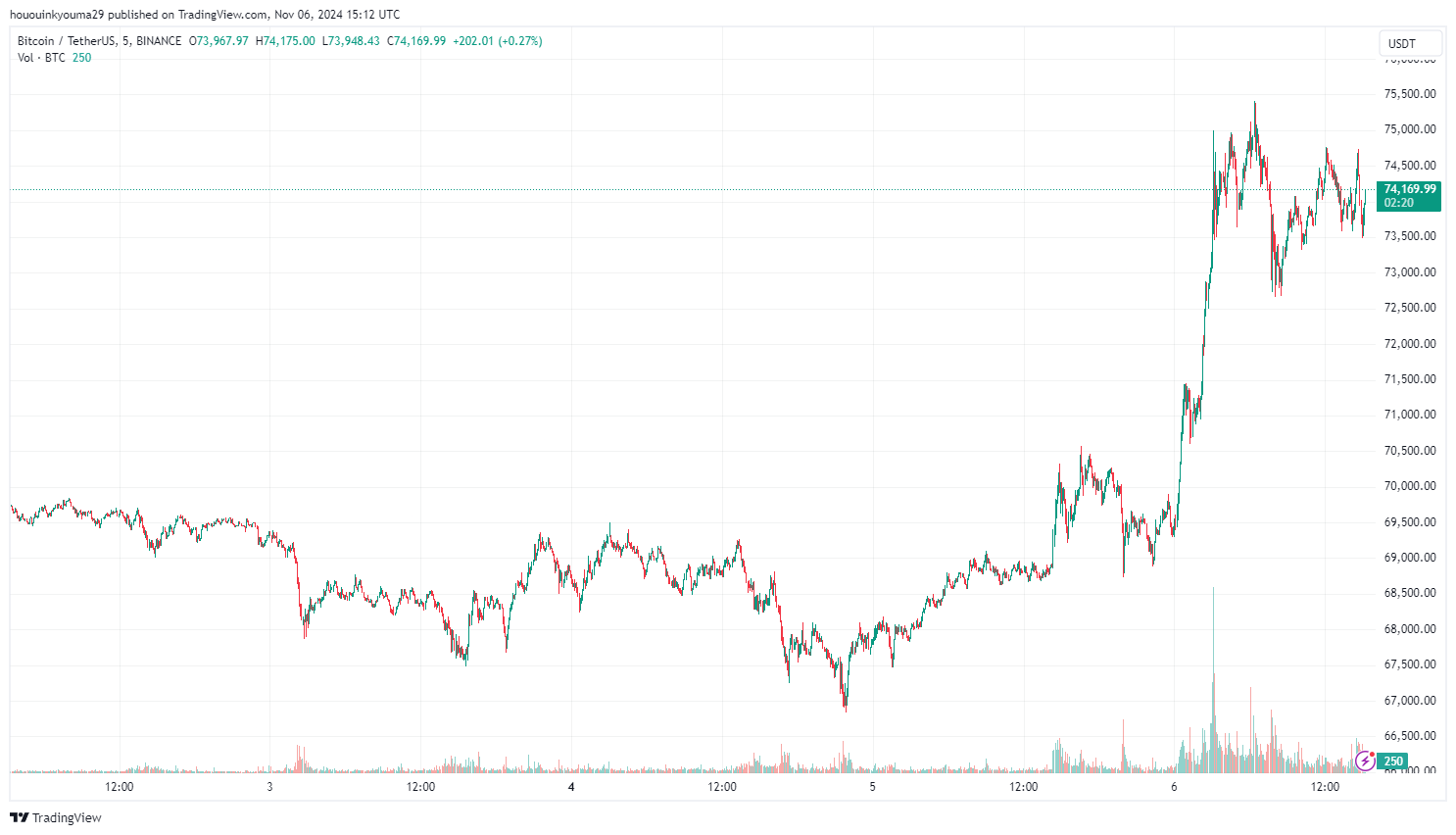Screen dimensions: 1456x835
Task: Click date label 3 on time axis
Action: pyautogui.click(x=269, y=787)
